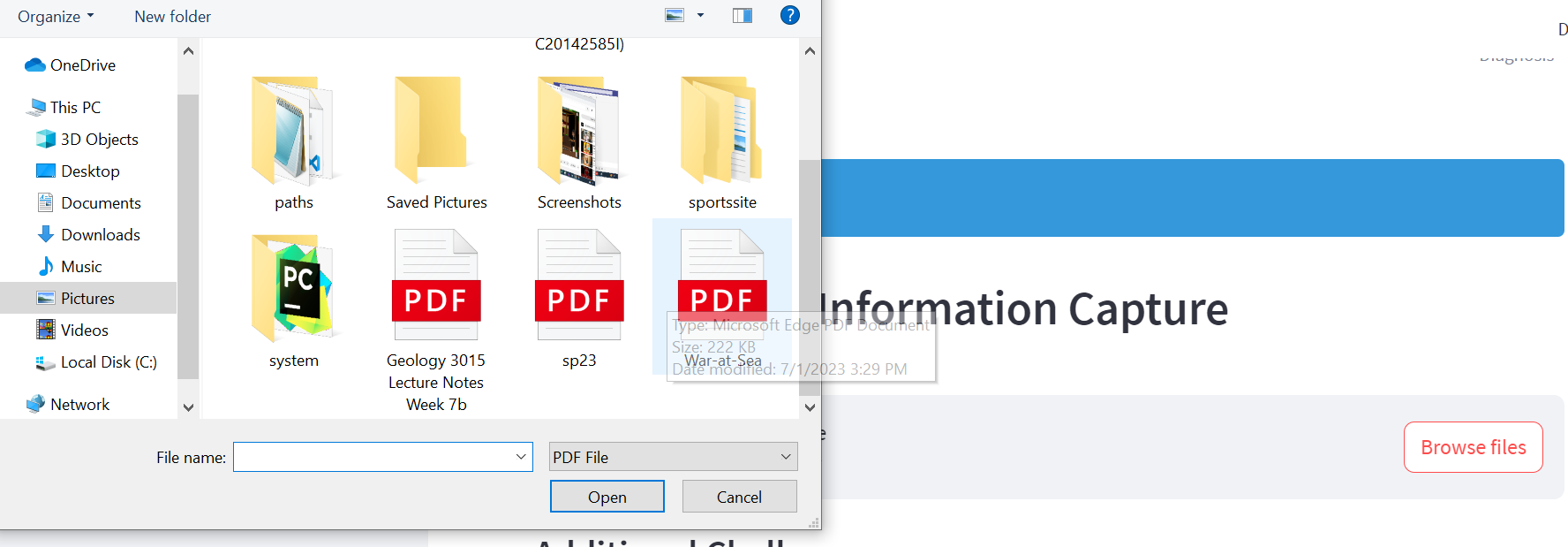The height and width of the screenshot is (547, 1568).
Task: Click navigation pane scroll up arrow
Action: [188, 51]
